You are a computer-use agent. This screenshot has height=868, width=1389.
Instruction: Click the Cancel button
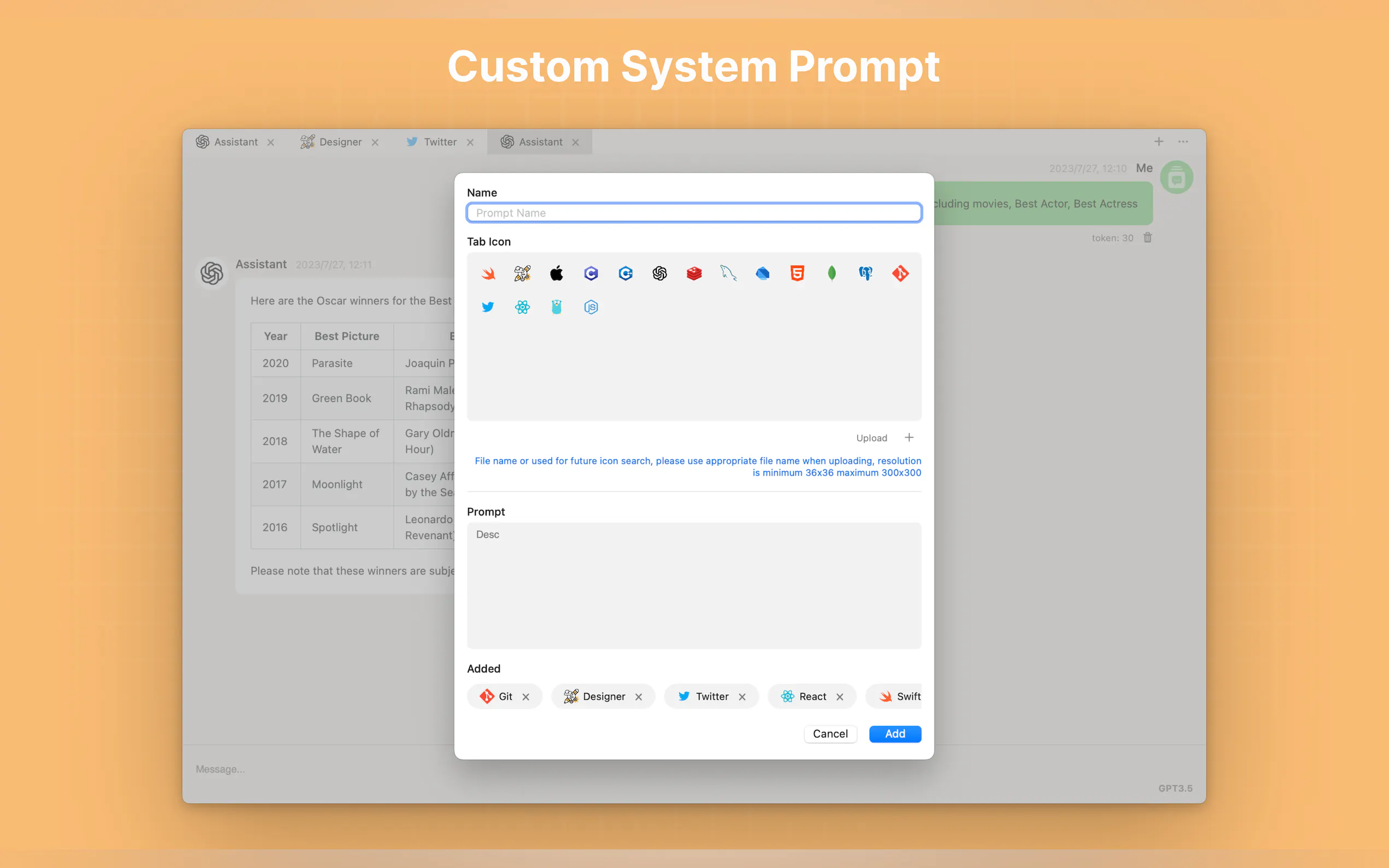coord(830,734)
